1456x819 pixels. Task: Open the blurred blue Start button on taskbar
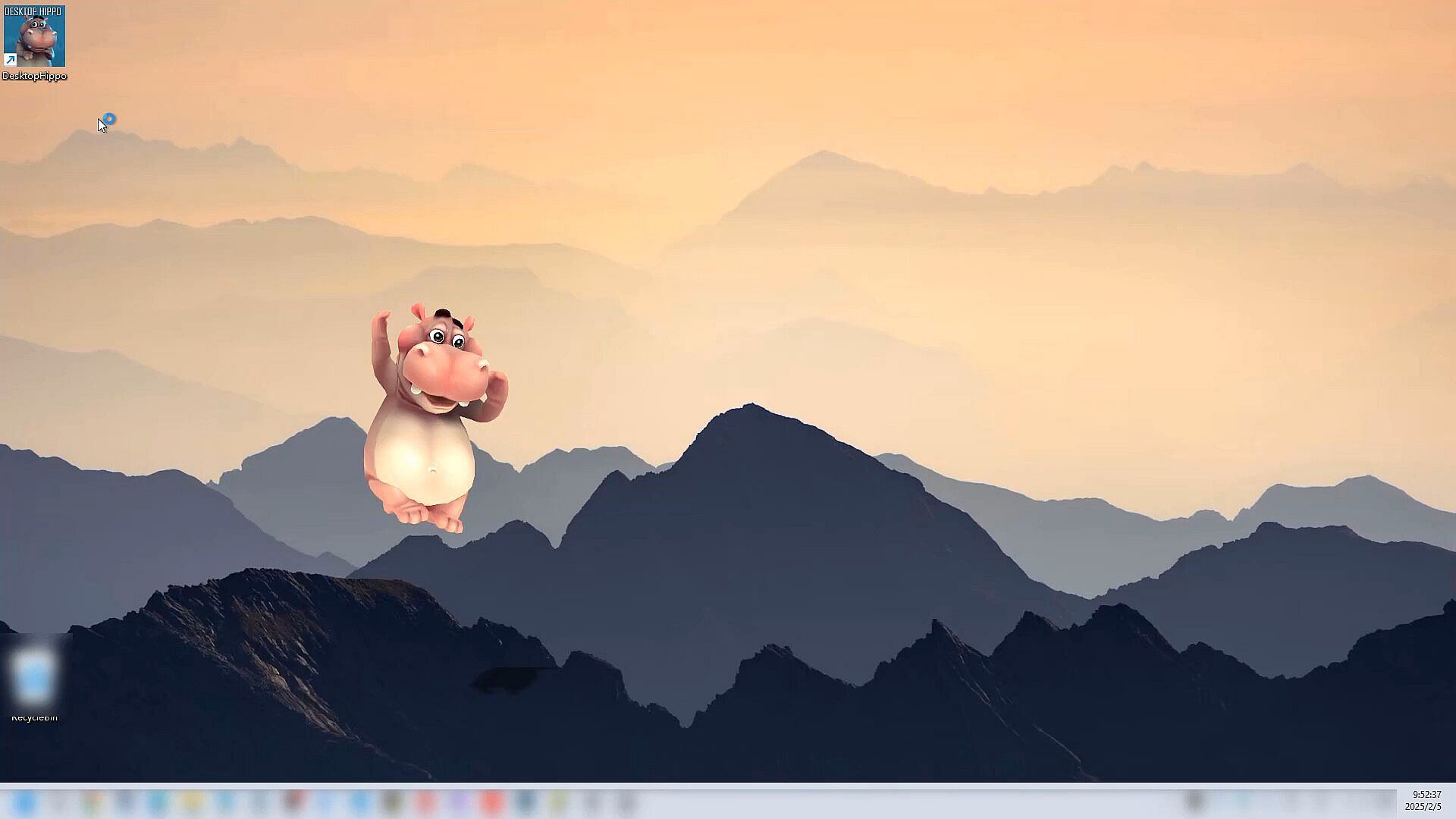25,802
